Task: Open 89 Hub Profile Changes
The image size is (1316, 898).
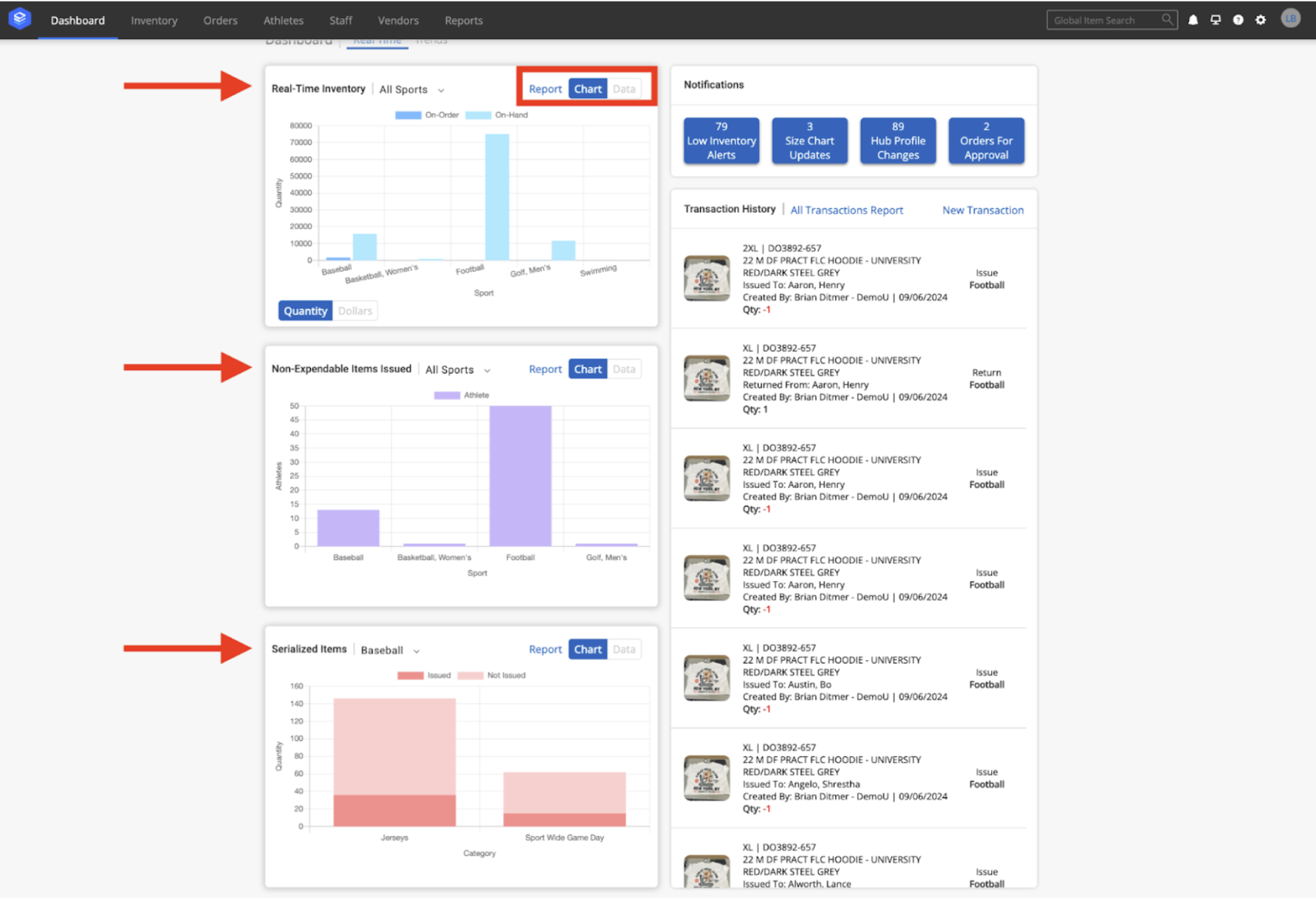Action: (898, 140)
